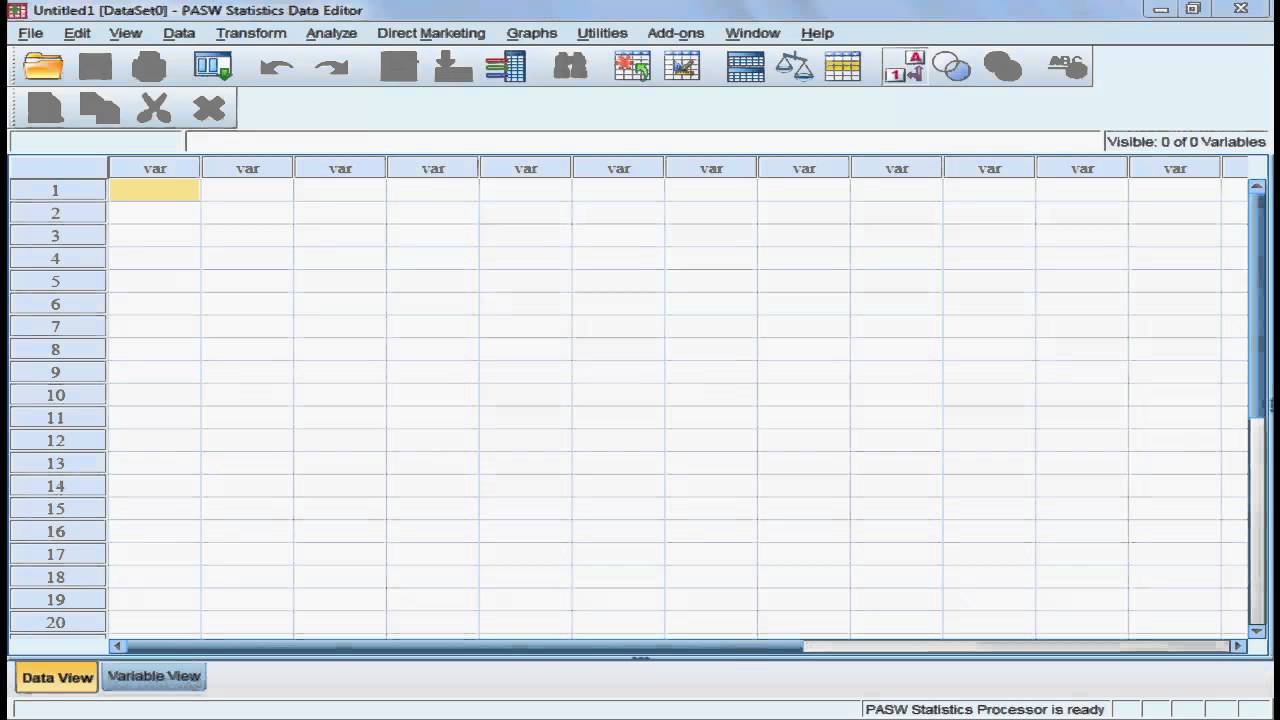This screenshot has width=1280, height=720.
Task: Open the Variables info icon
Action: coord(506,67)
